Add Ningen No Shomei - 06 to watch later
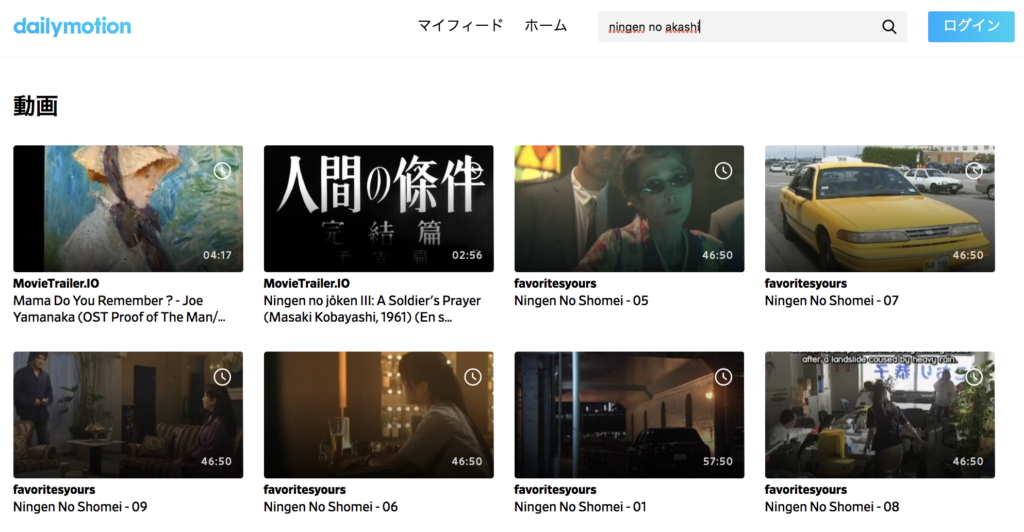This screenshot has width=1024, height=532. pos(473,377)
